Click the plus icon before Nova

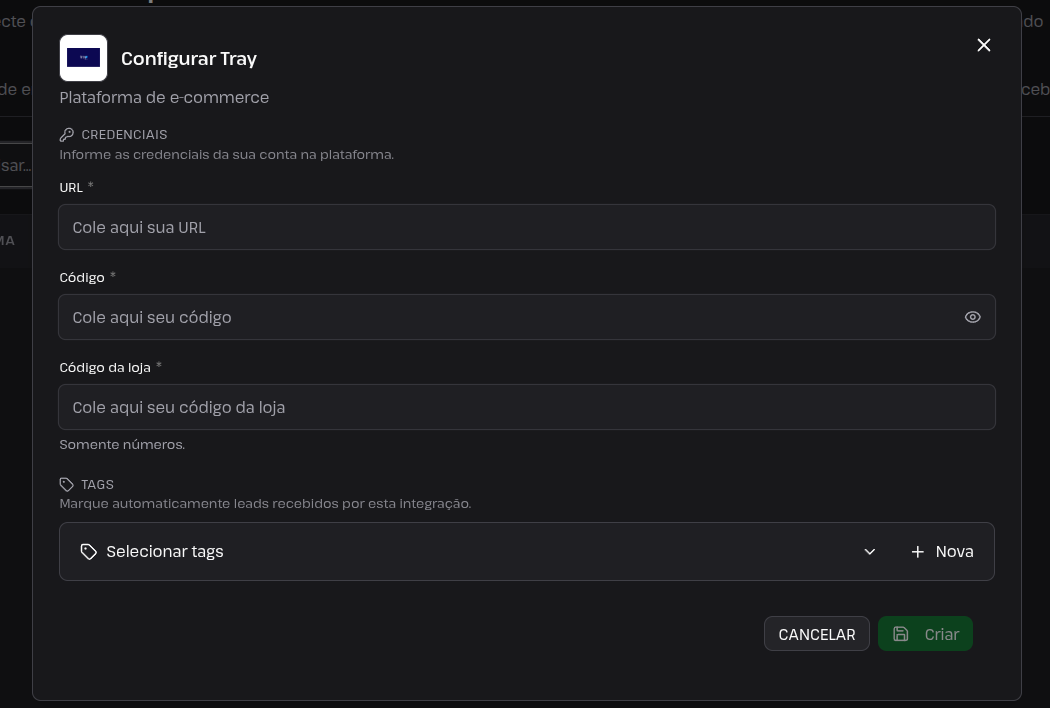tap(917, 551)
